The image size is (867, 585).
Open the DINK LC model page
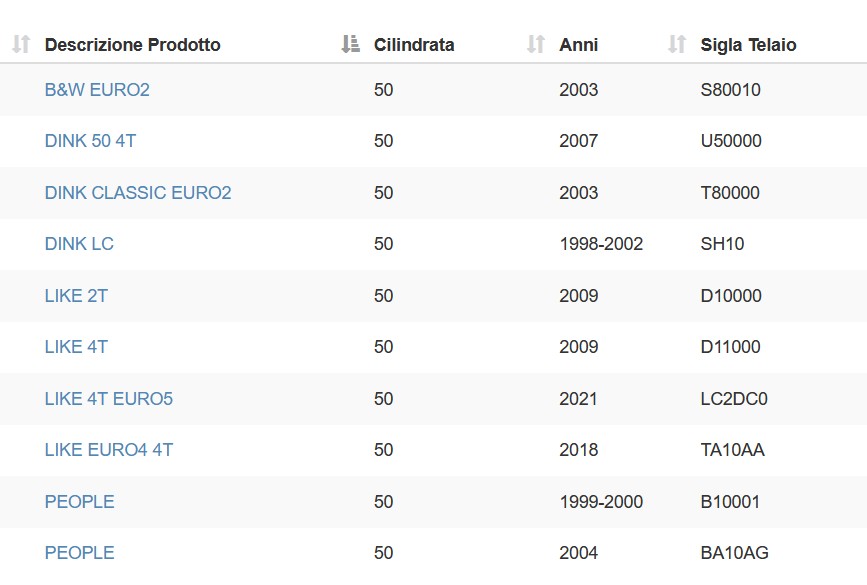79,244
